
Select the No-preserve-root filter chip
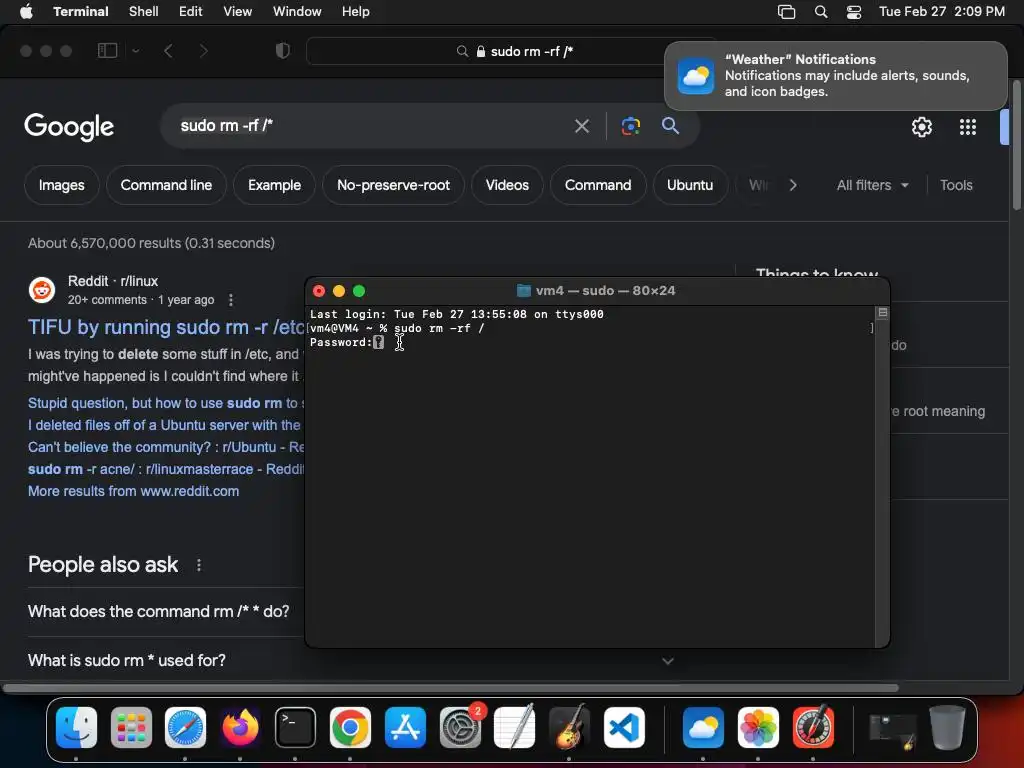point(393,185)
